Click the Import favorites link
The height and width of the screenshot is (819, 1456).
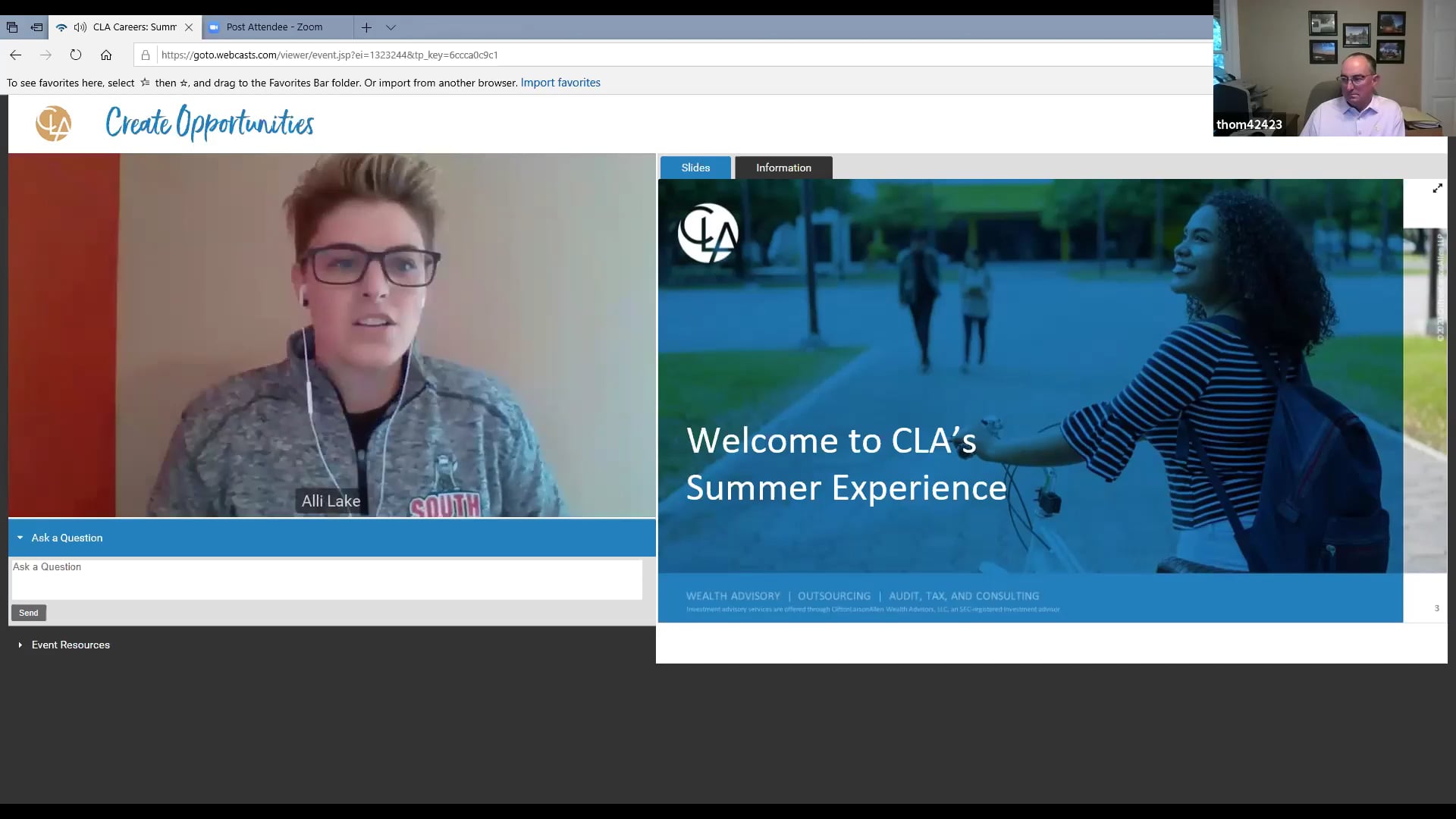560,83
